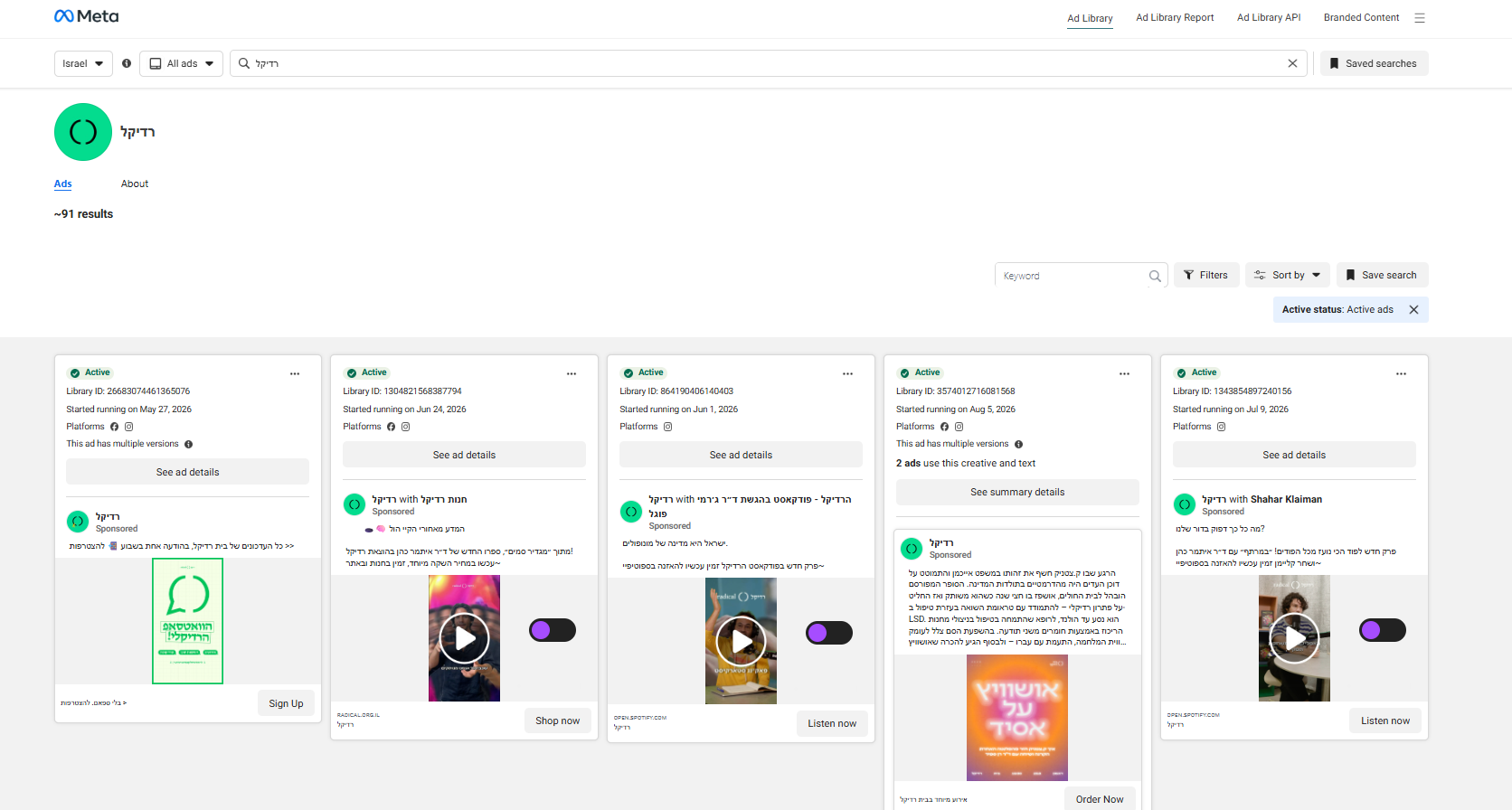The image size is (1512, 810).
Task: Open Ad Library API page
Action: click(x=1269, y=17)
